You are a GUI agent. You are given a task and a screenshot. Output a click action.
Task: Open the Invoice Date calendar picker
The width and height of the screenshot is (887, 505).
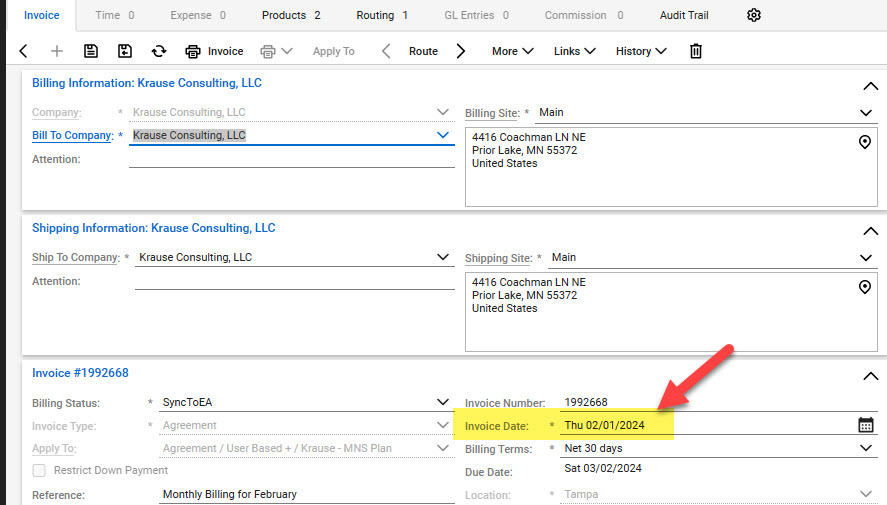866,425
